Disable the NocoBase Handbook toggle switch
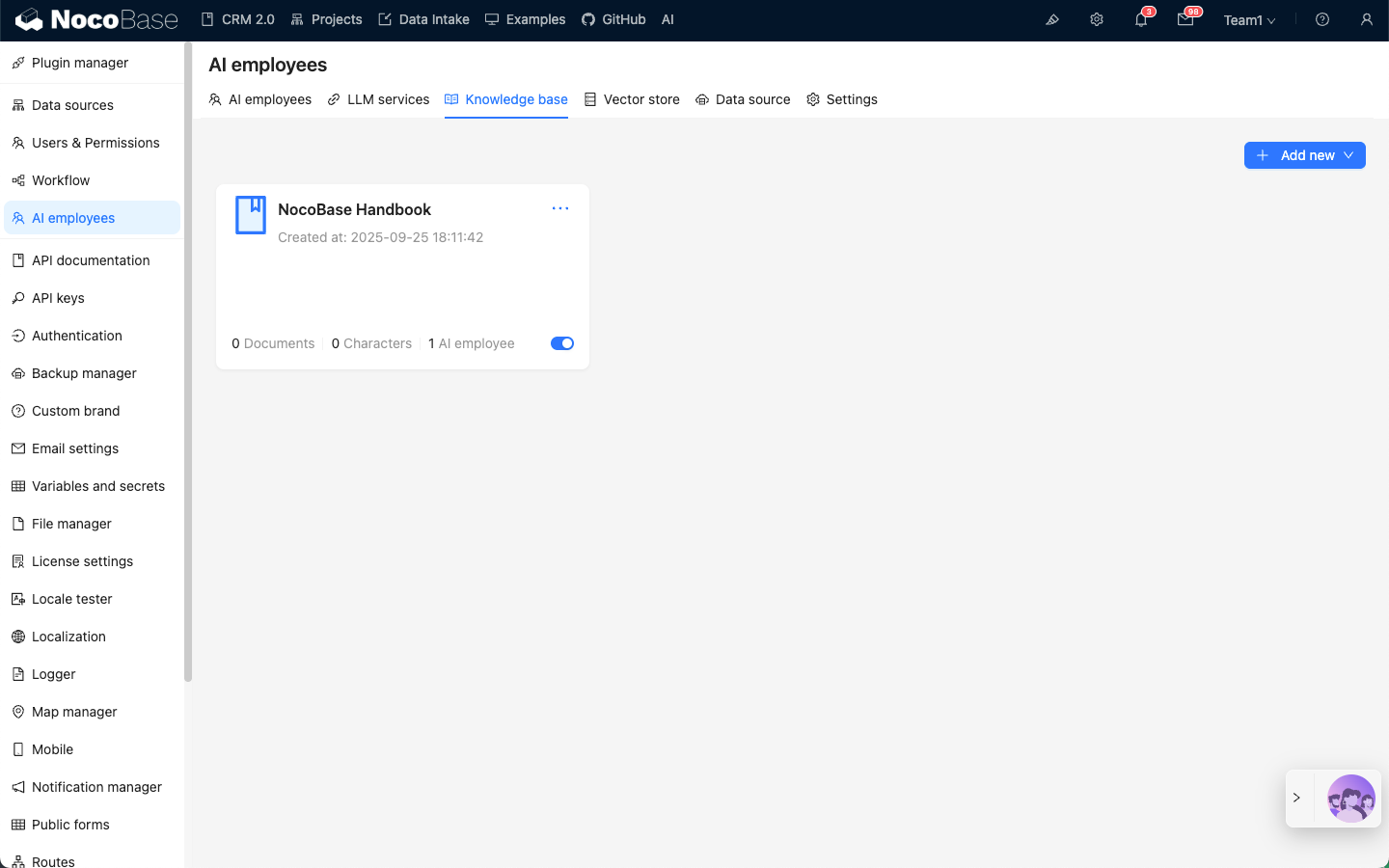 click(562, 343)
